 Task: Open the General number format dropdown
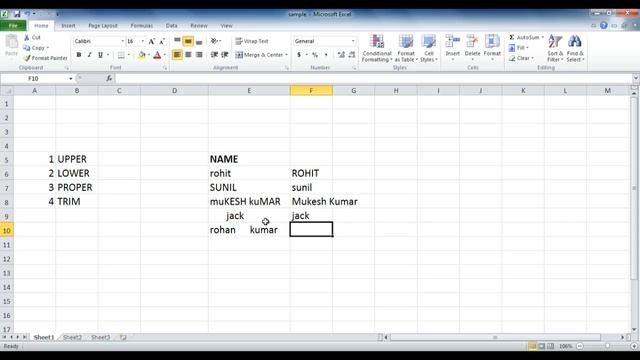[353, 41]
